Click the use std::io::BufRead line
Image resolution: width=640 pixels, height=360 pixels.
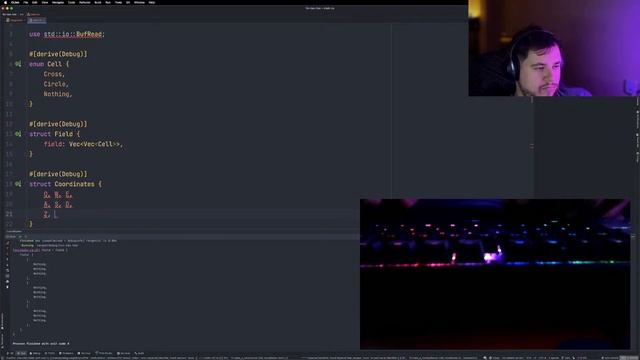(67, 34)
